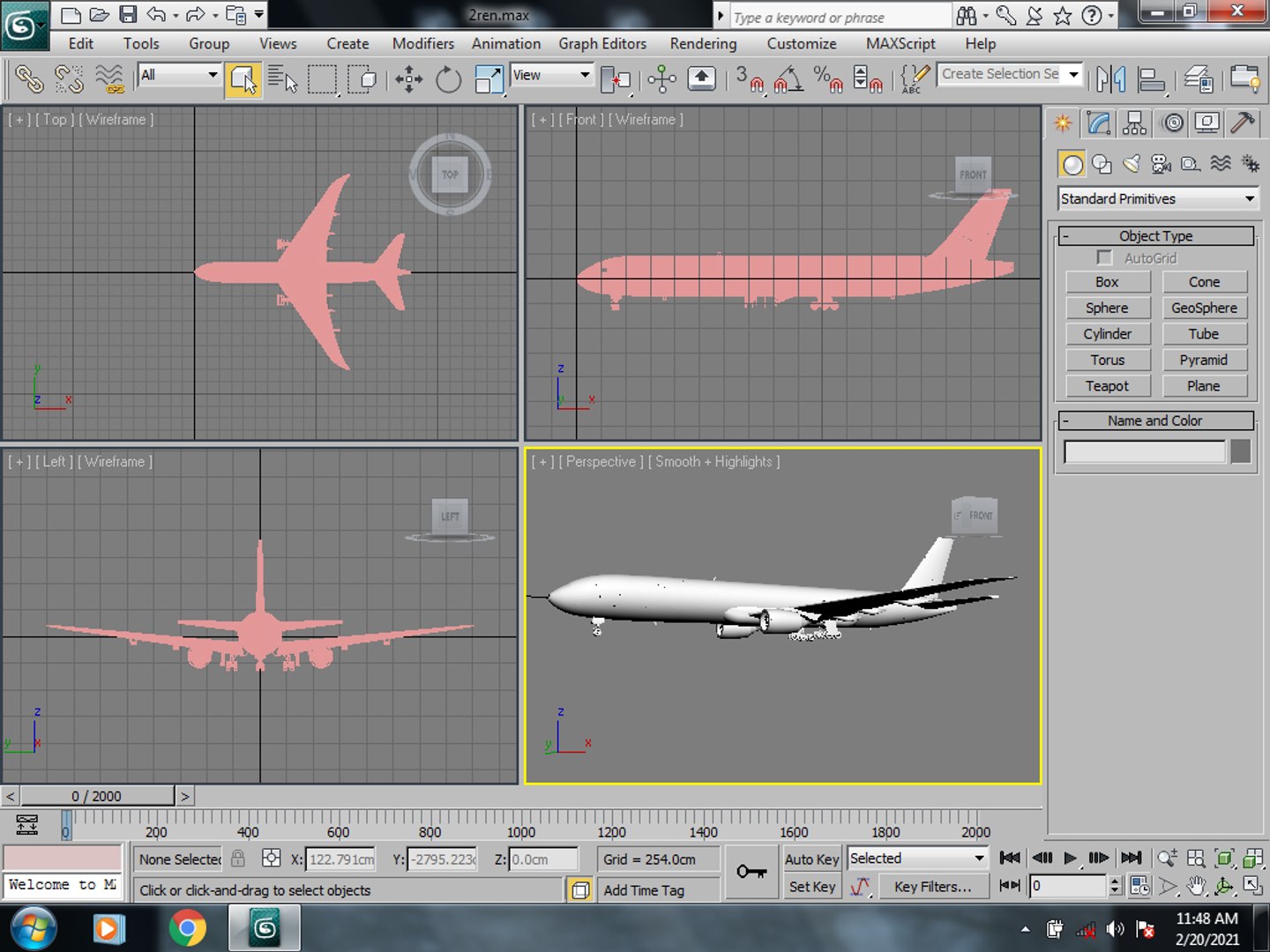Open the Standard Primitives dropdown

pos(1158,199)
